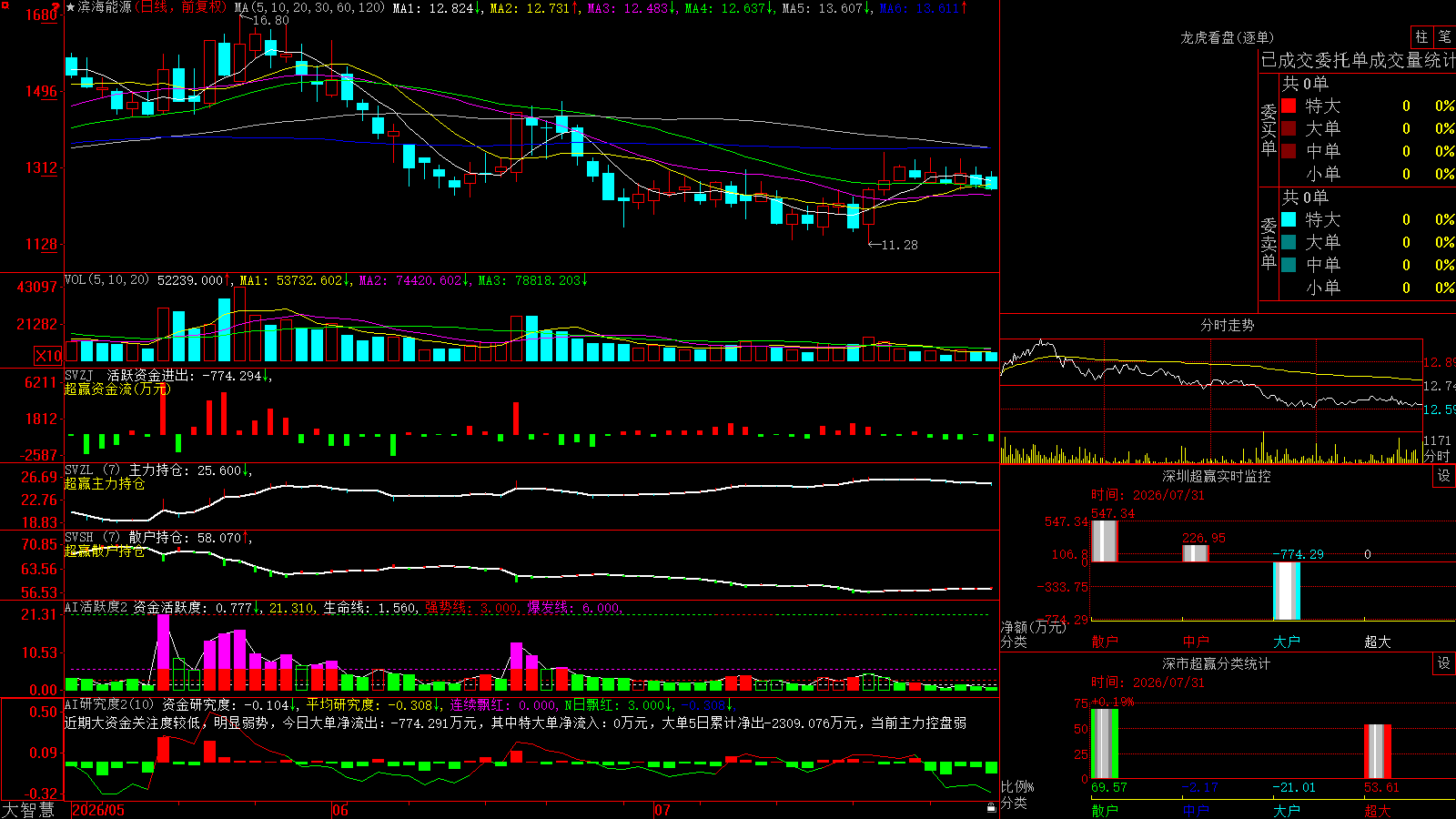Select the 滨海能源 stock name title
The width and height of the screenshot is (1456, 819).
coord(105,7)
